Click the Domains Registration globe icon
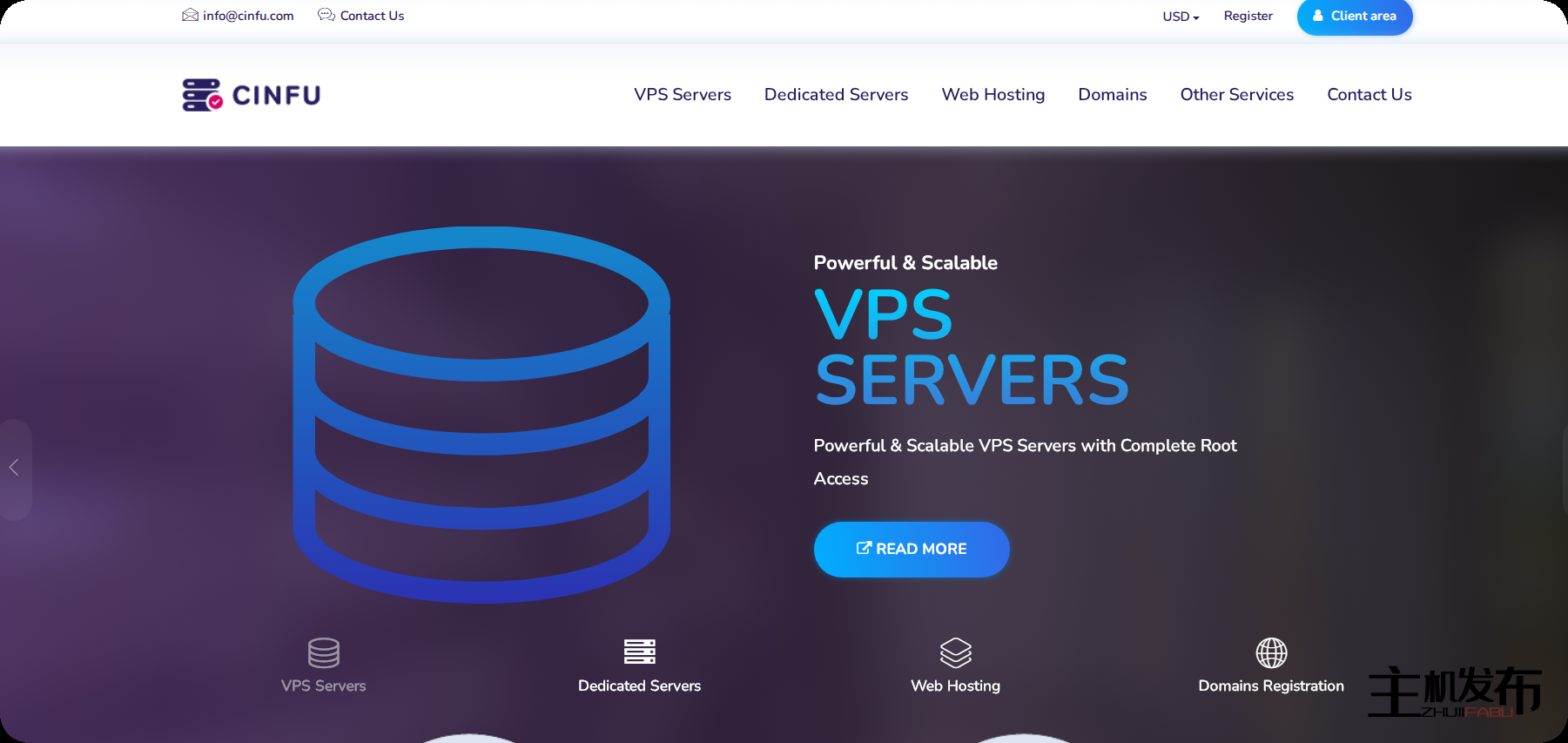 point(1270,652)
